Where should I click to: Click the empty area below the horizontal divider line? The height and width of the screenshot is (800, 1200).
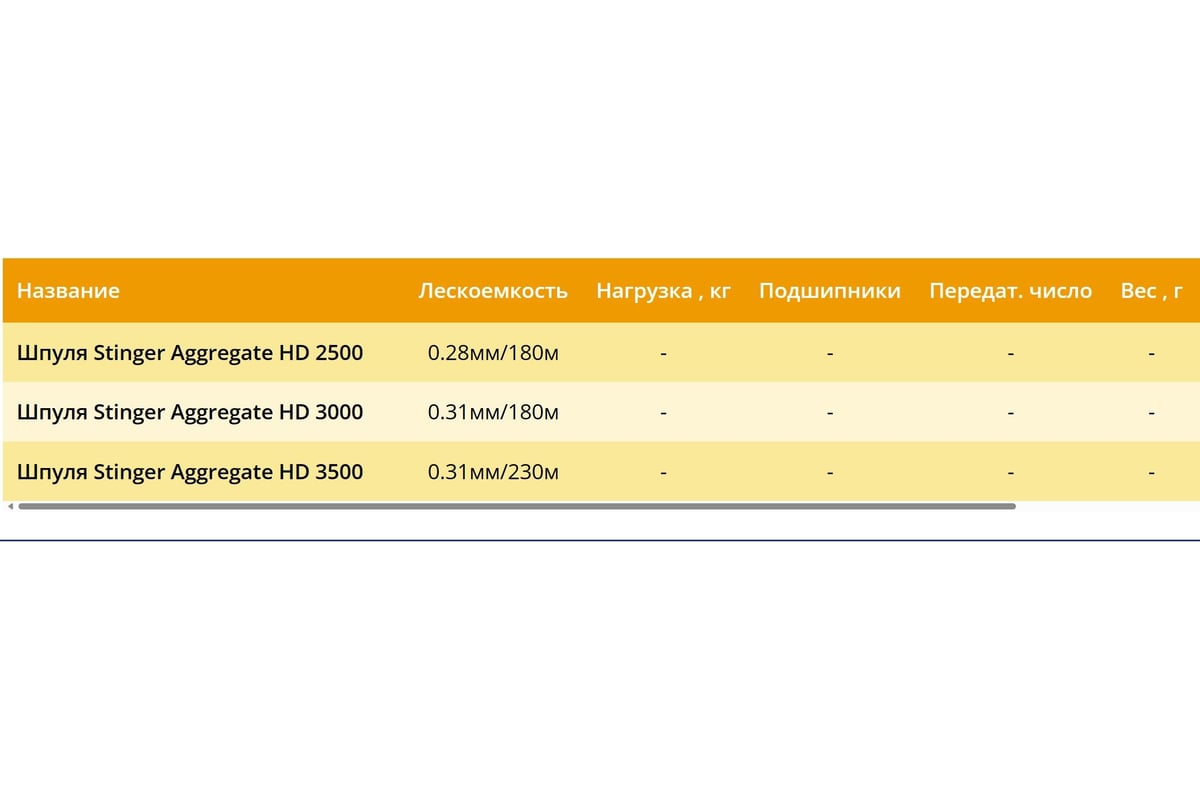[x=600, y=650]
